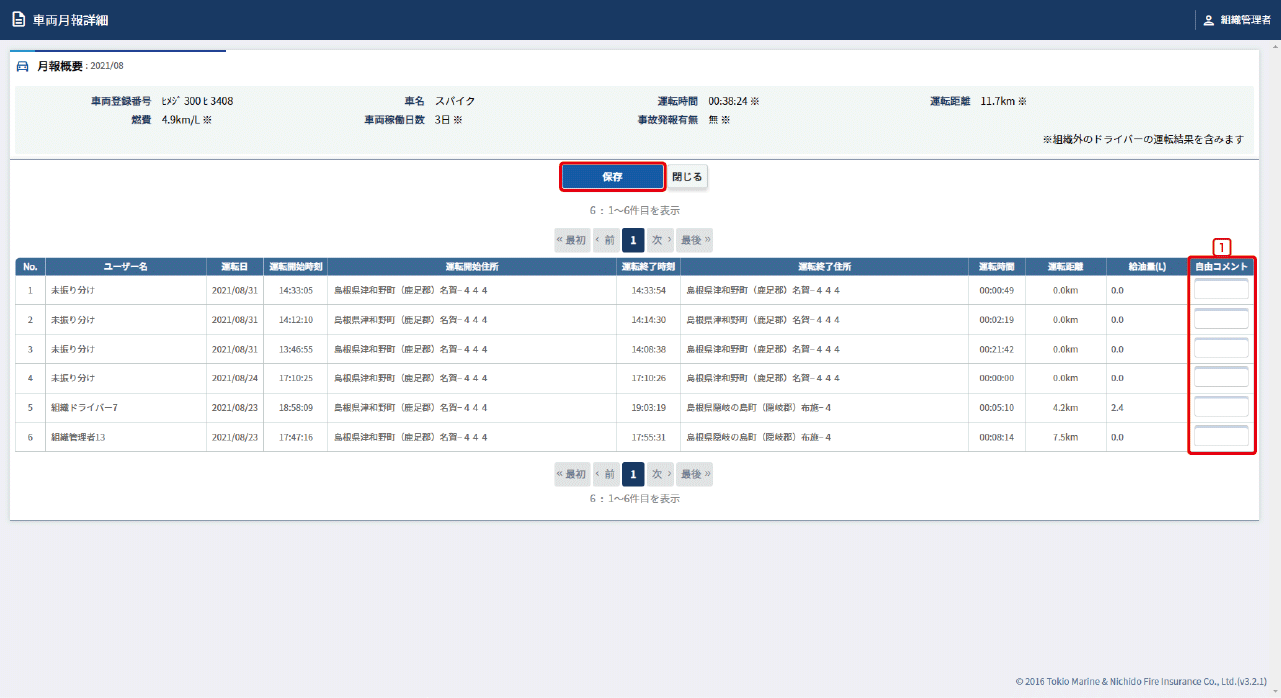Focus the free comment field for row 3
This screenshot has width=1281, height=698.
pos(1221,349)
